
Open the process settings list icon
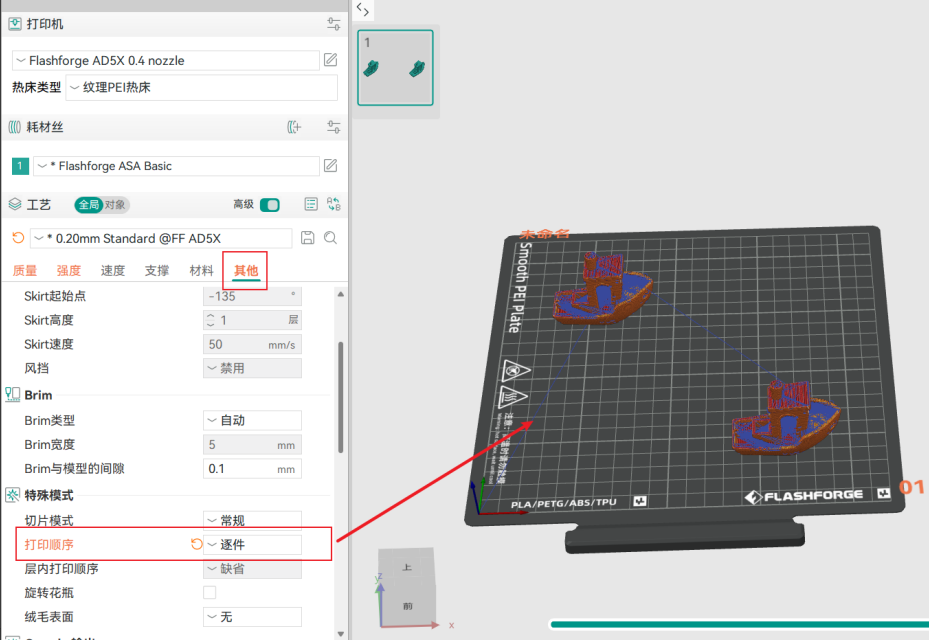311,204
